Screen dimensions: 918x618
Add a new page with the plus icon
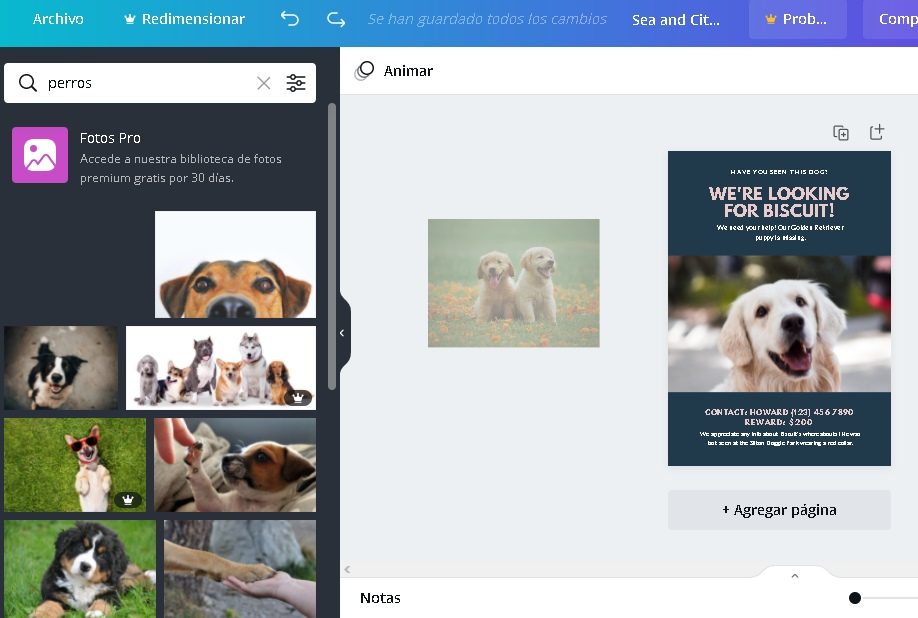877,131
